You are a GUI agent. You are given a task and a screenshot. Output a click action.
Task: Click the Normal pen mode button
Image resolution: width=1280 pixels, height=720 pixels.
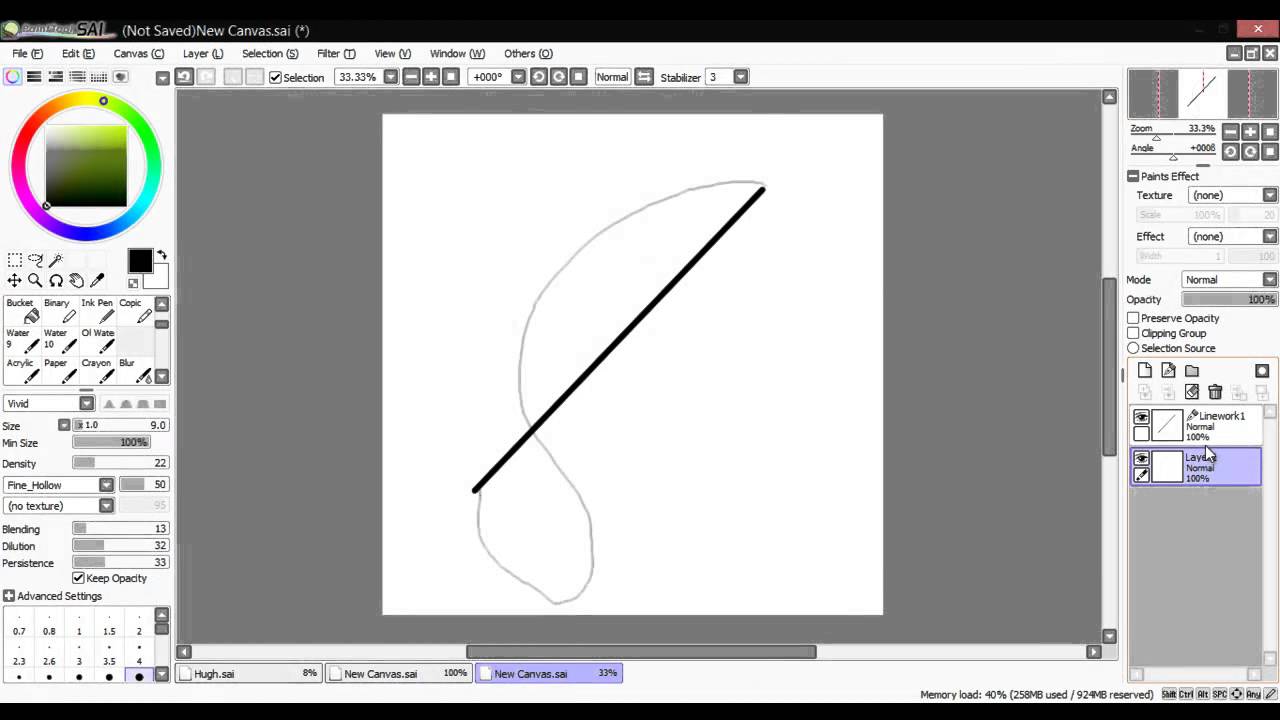(x=612, y=77)
